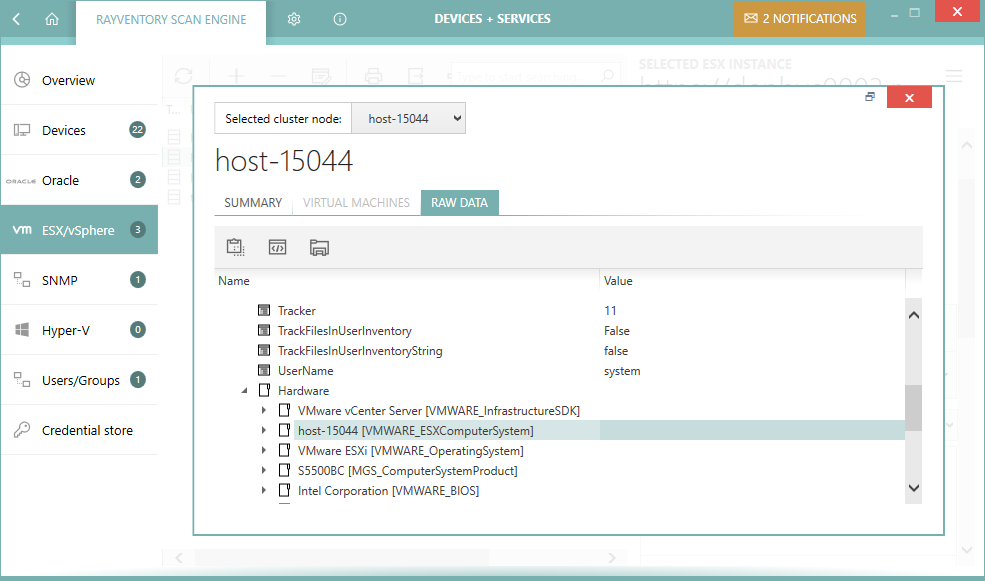Switch to the Summary tab
985x581 pixels.
[x=252, y=202]
